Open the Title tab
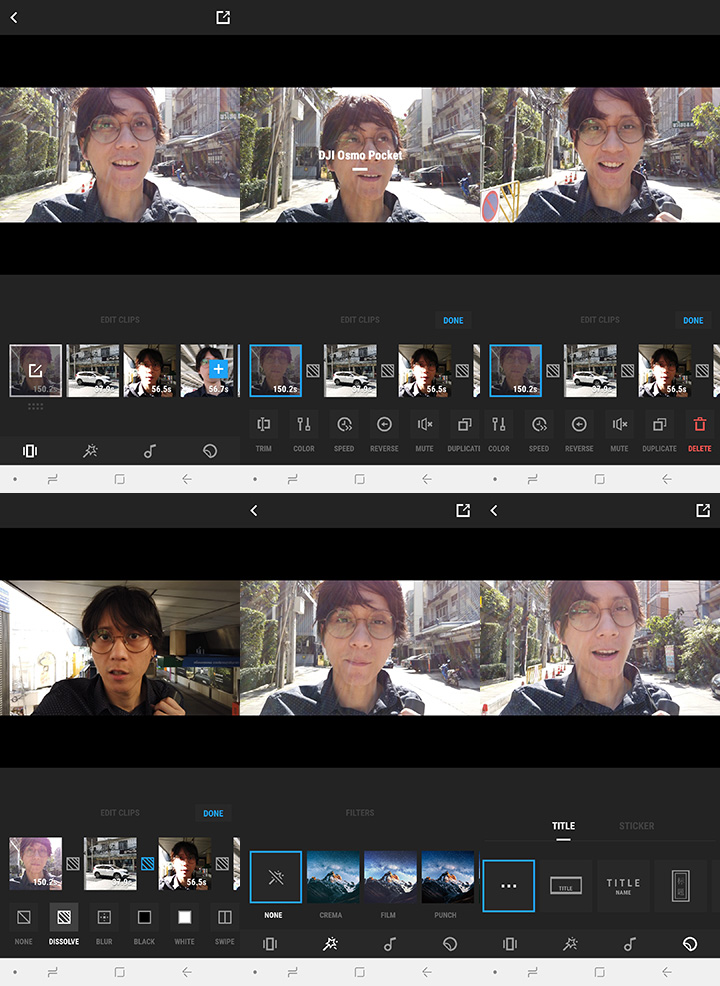 pyautogui.click(x=563, y=826)
